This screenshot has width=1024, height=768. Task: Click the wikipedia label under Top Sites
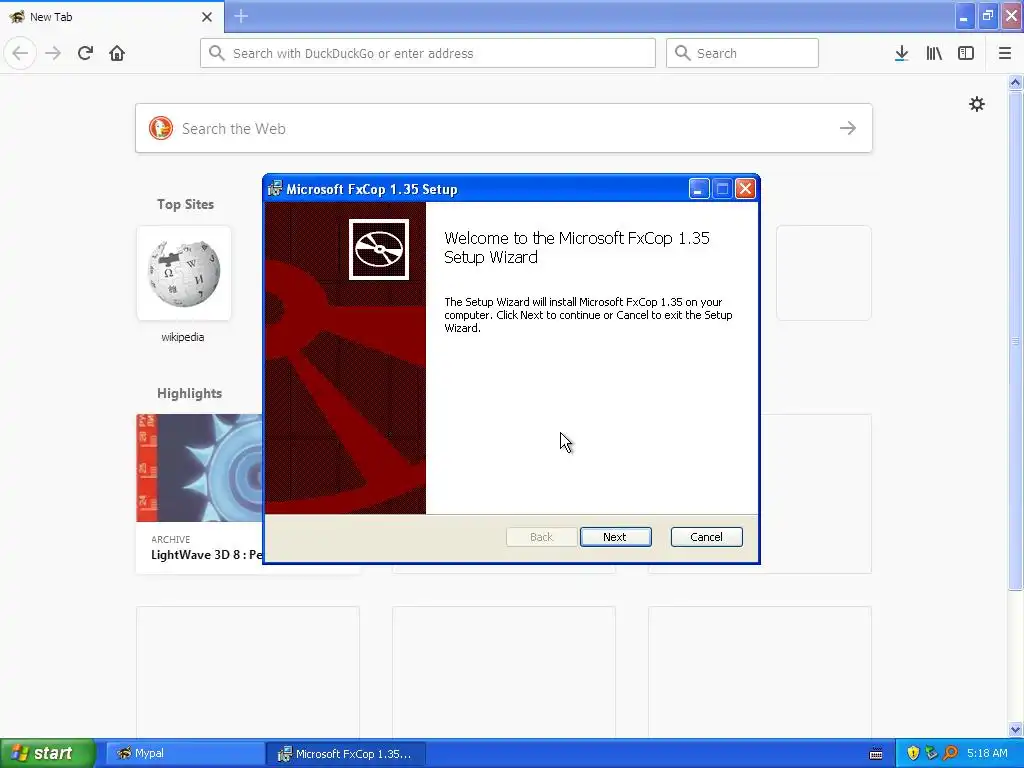(183, 337)
